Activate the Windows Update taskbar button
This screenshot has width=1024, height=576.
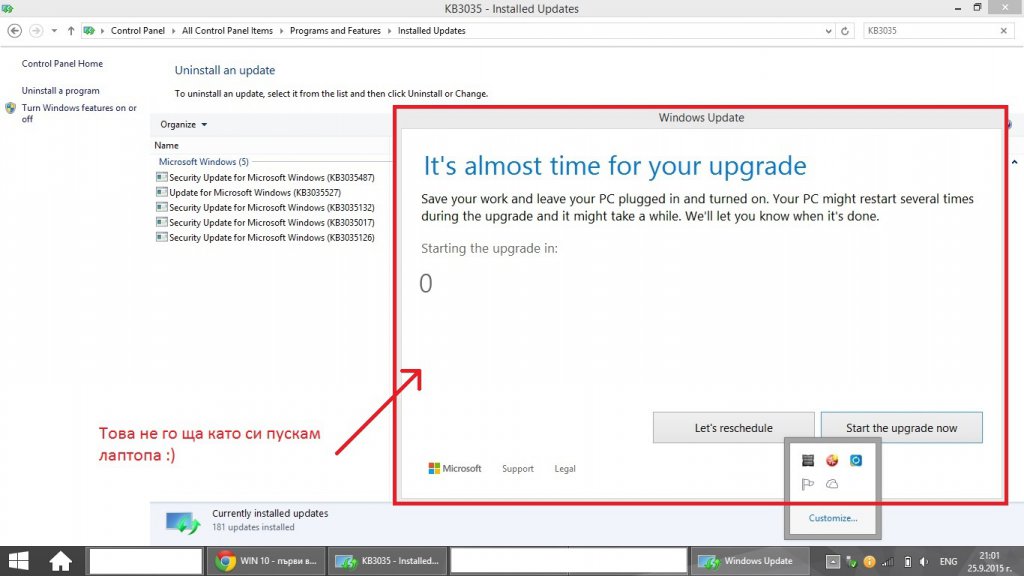(x=750, y=561)
